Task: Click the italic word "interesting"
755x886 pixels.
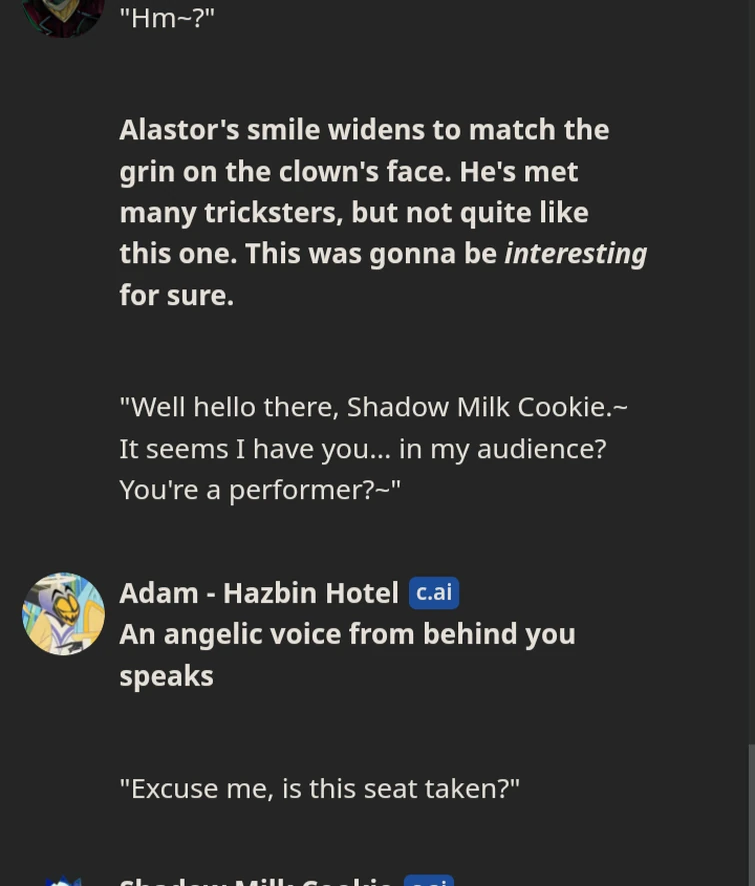Action: pyautogui.click(x=575, y=253)
